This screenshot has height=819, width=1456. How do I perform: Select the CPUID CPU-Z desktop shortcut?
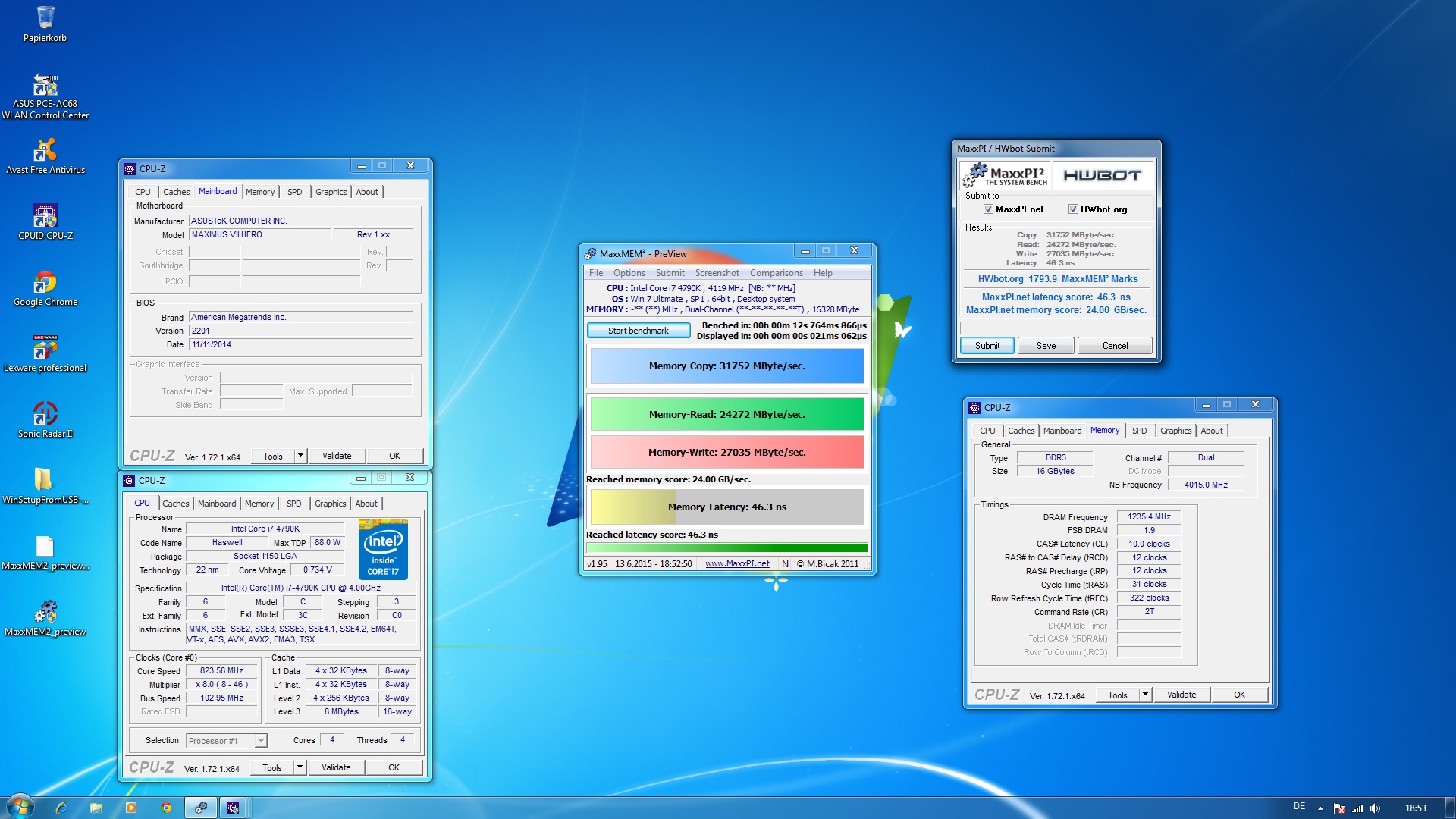[x=45, y=222]
